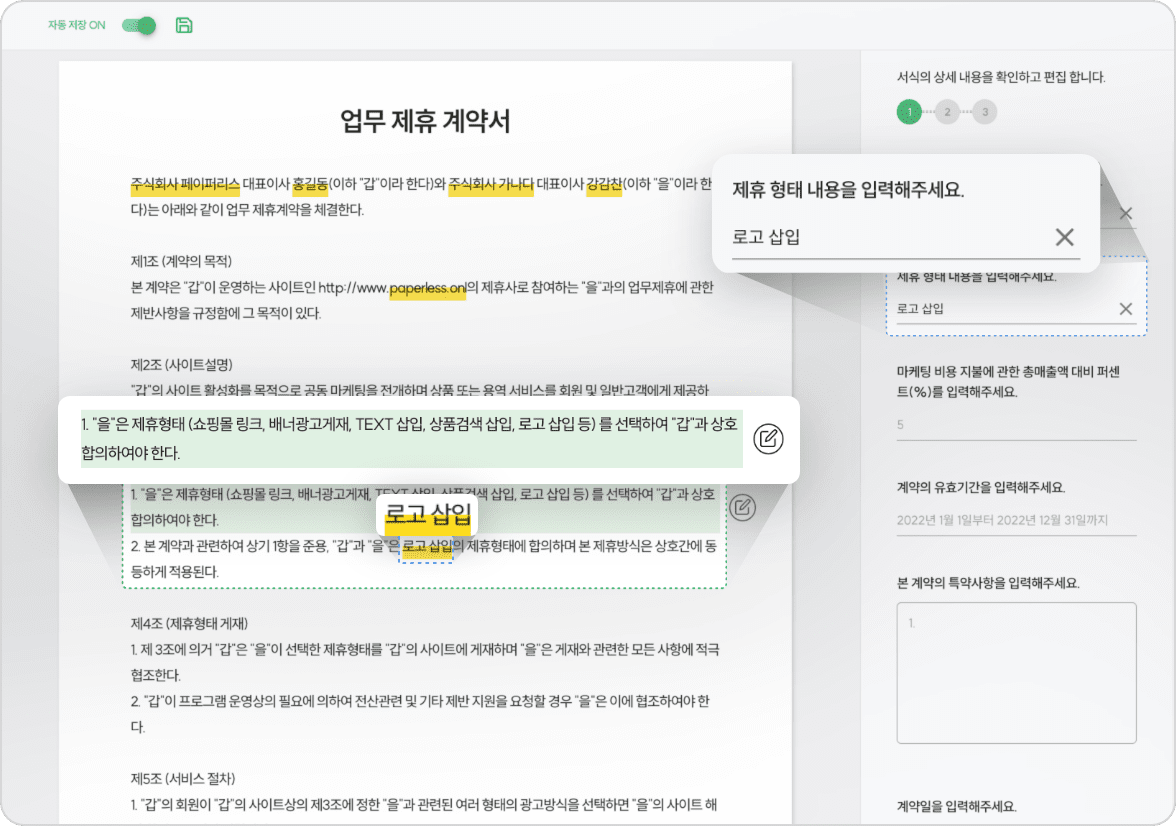
Task: Clear the popup input using its X icon
Action: pyautogui.click(x=1064, y=237)
